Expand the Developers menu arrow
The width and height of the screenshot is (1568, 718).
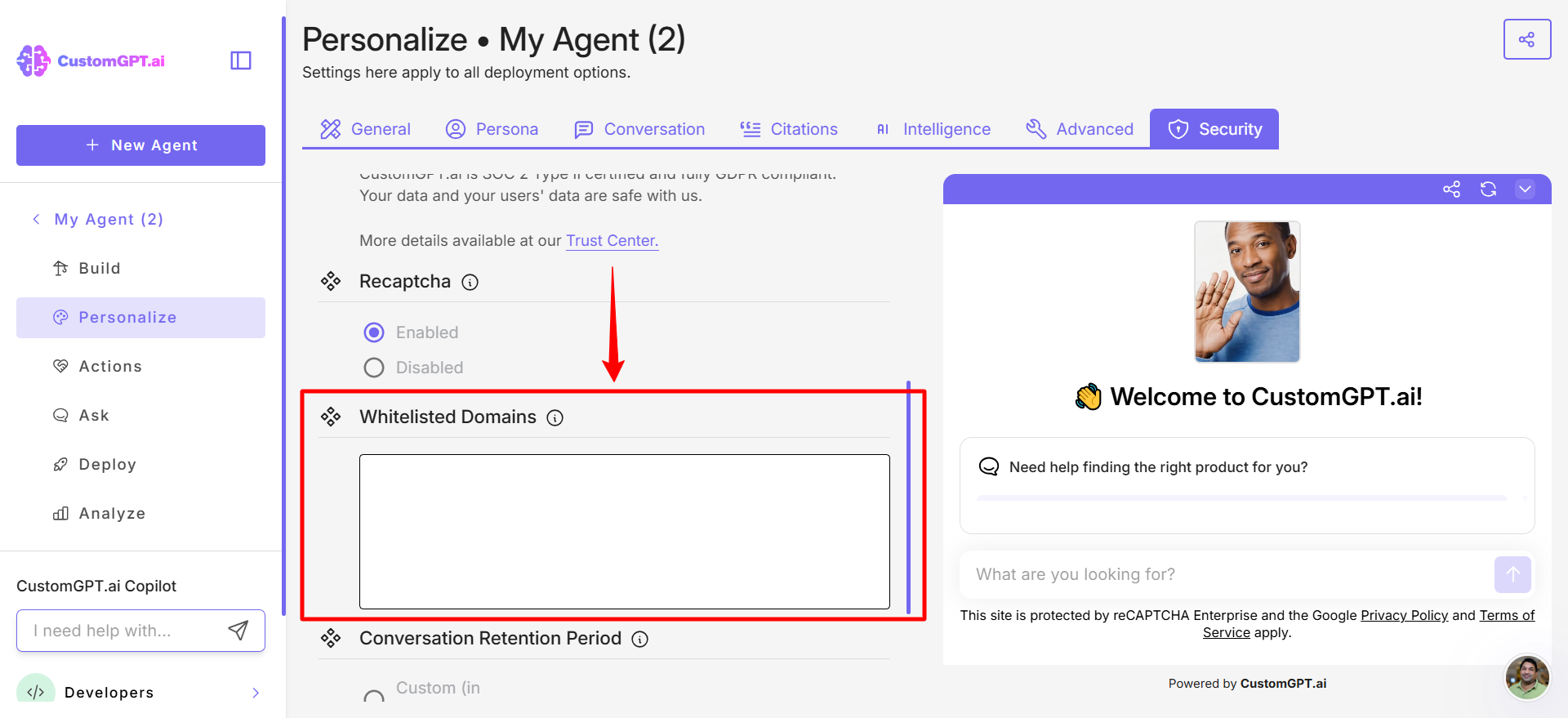(256, 693)
